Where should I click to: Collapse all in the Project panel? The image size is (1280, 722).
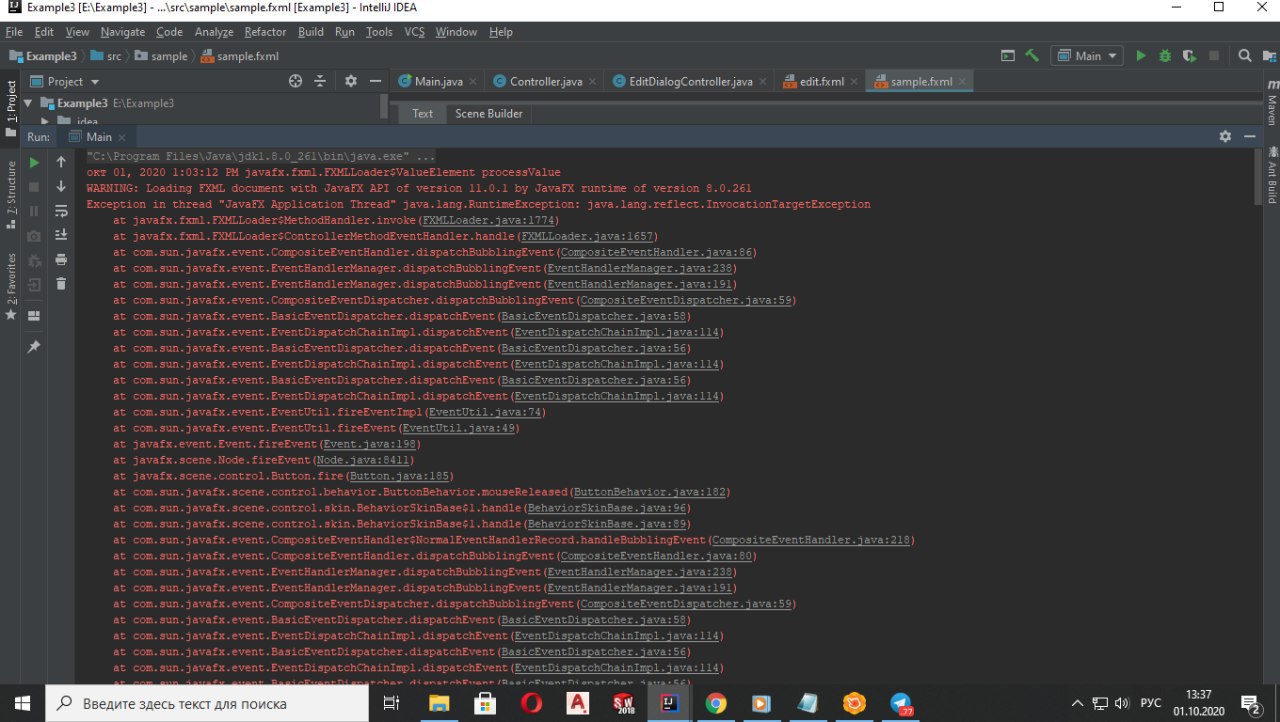point(320,81)
